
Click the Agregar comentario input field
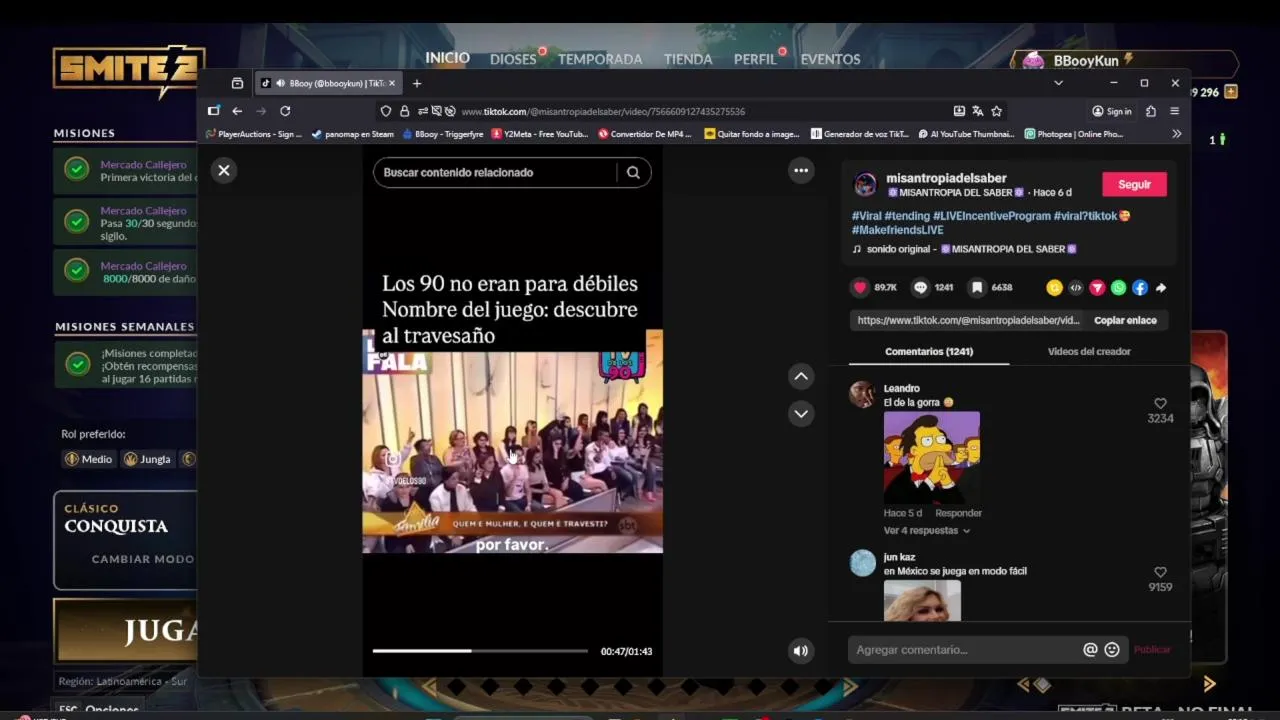point(966,650)
